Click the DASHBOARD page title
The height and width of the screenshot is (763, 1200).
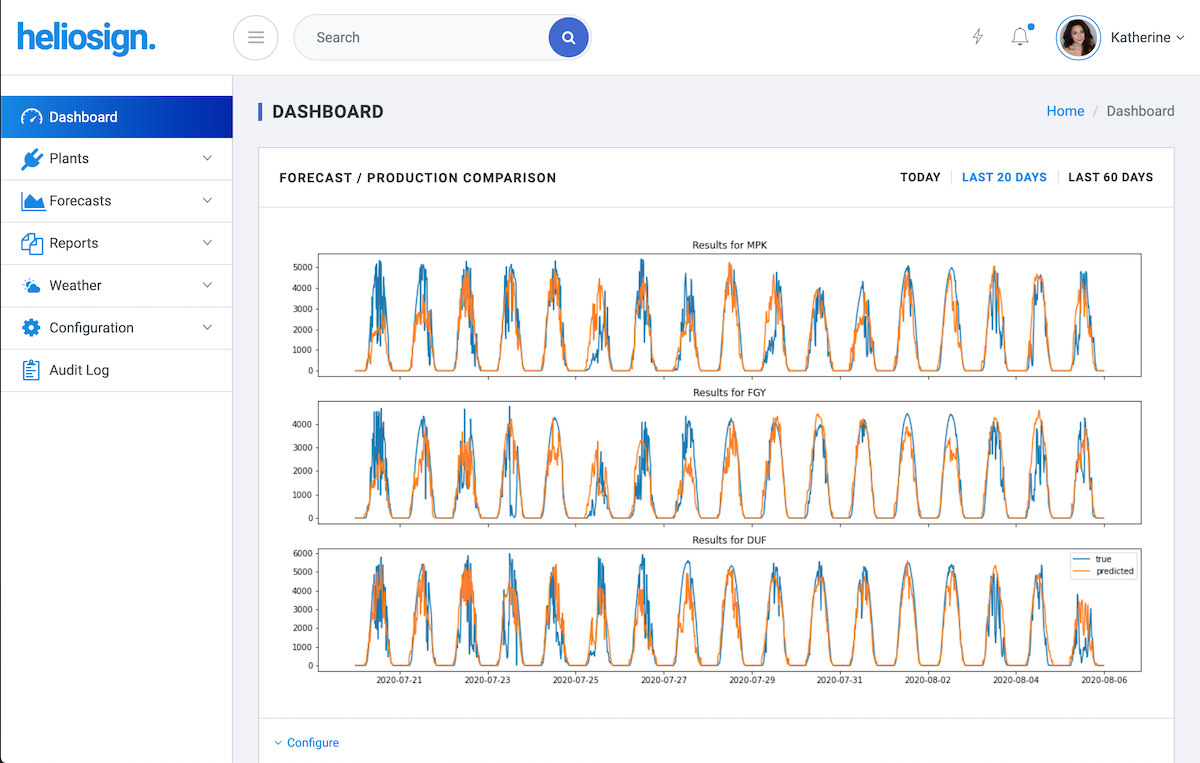pyautogui.click(x=328, y=112)
